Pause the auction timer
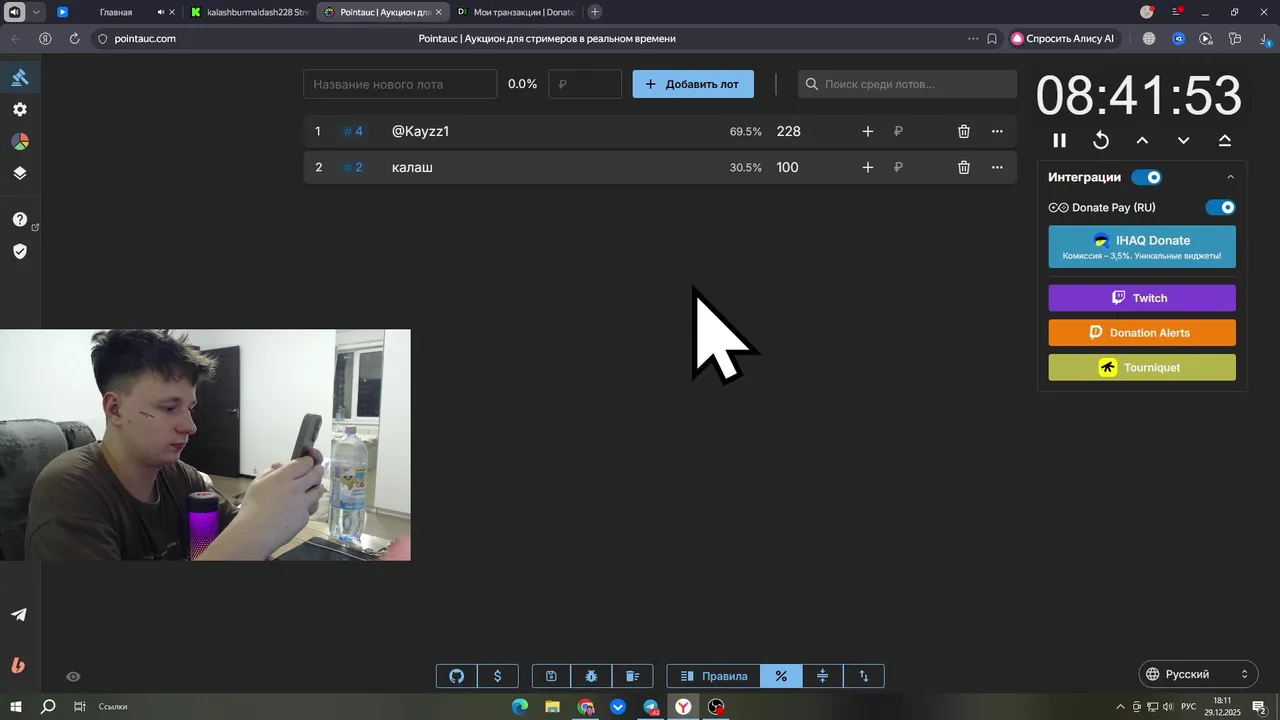 click(x=1060, y=140)
